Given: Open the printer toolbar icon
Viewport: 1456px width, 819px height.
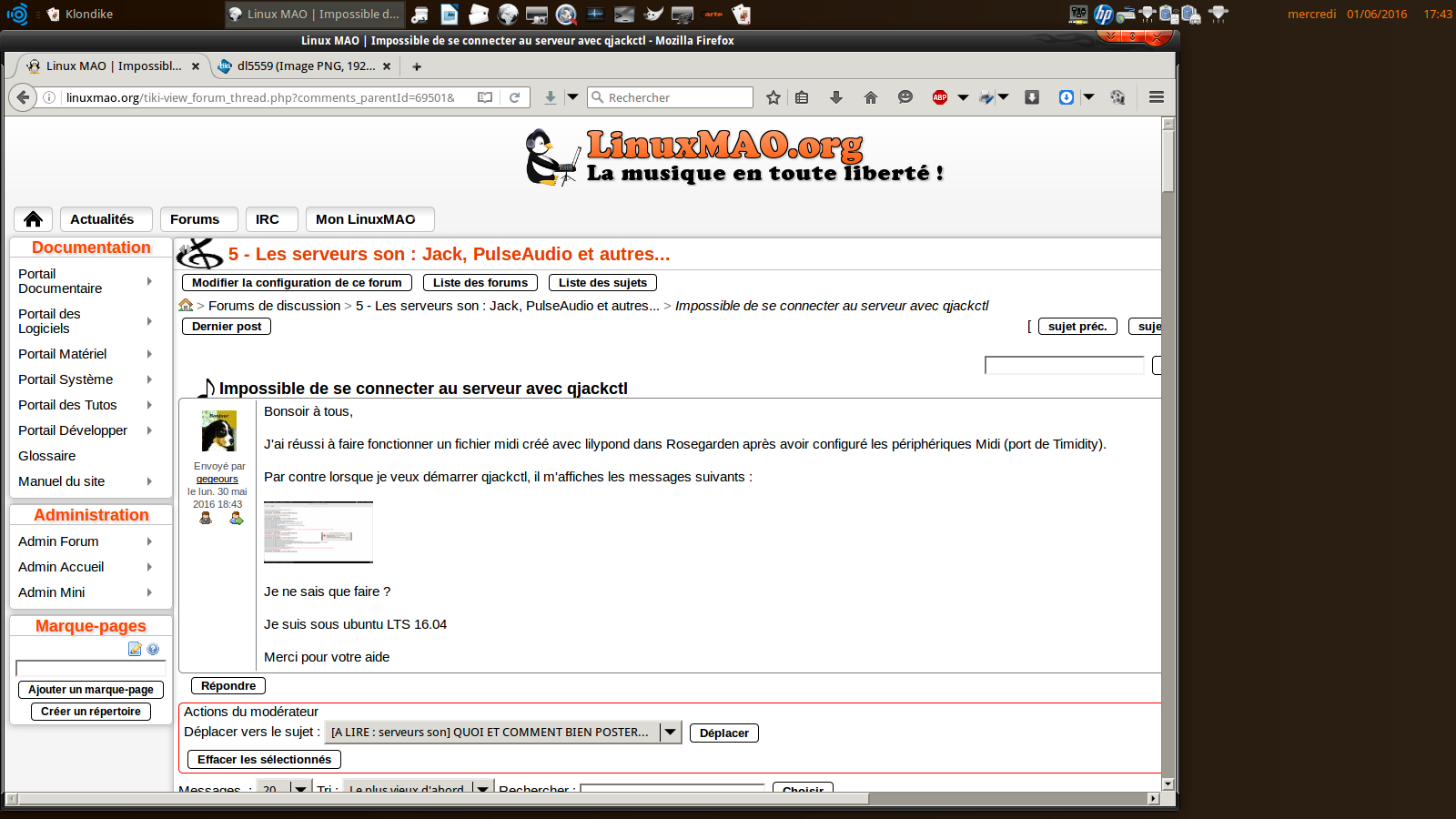Looking at the screenshot, I should [x=986, y=97].
